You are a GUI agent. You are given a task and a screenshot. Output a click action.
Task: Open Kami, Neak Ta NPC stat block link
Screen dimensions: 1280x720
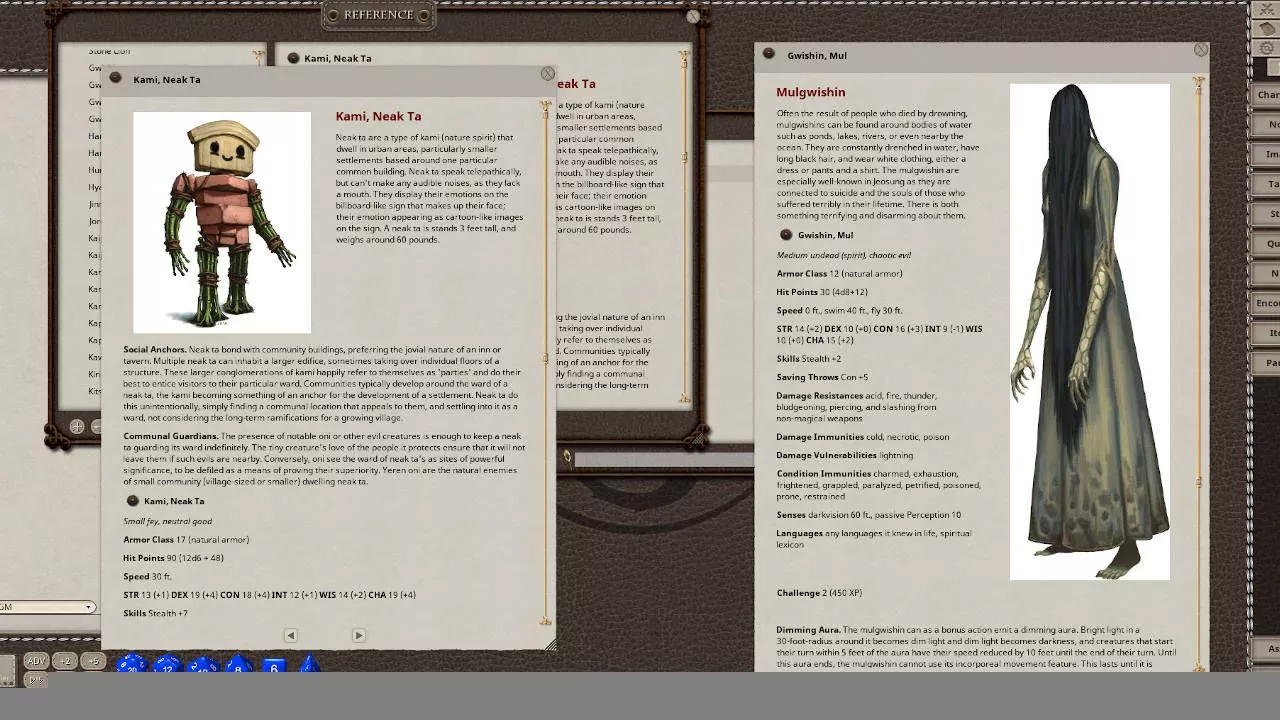pyautogui.click(x=132, y=501)
